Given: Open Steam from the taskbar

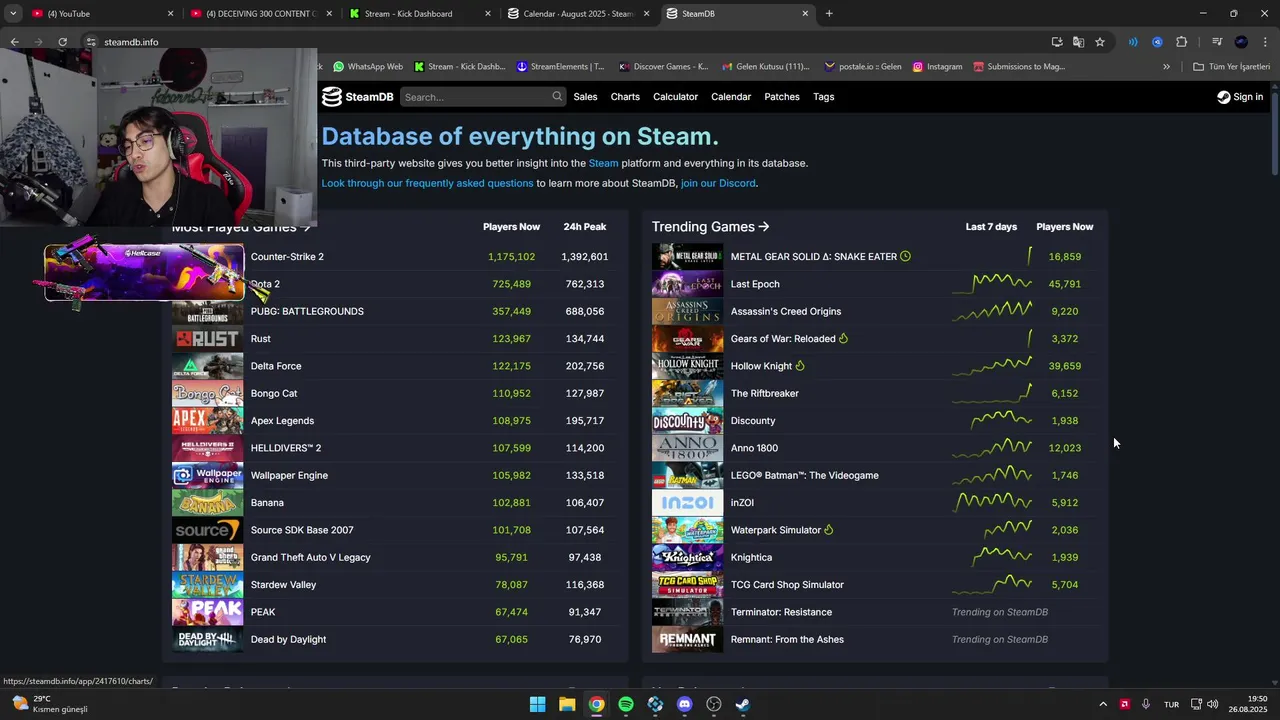Looking at the screenshot, I should (x=743, y=704).
